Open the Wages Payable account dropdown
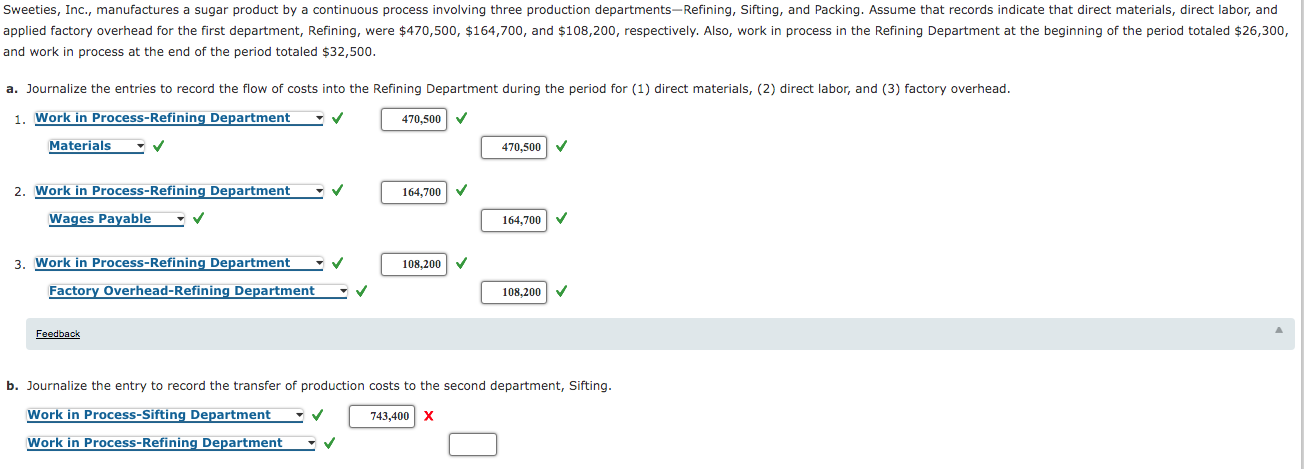This screenshot has width=1304, height=469. click(117, 219)
